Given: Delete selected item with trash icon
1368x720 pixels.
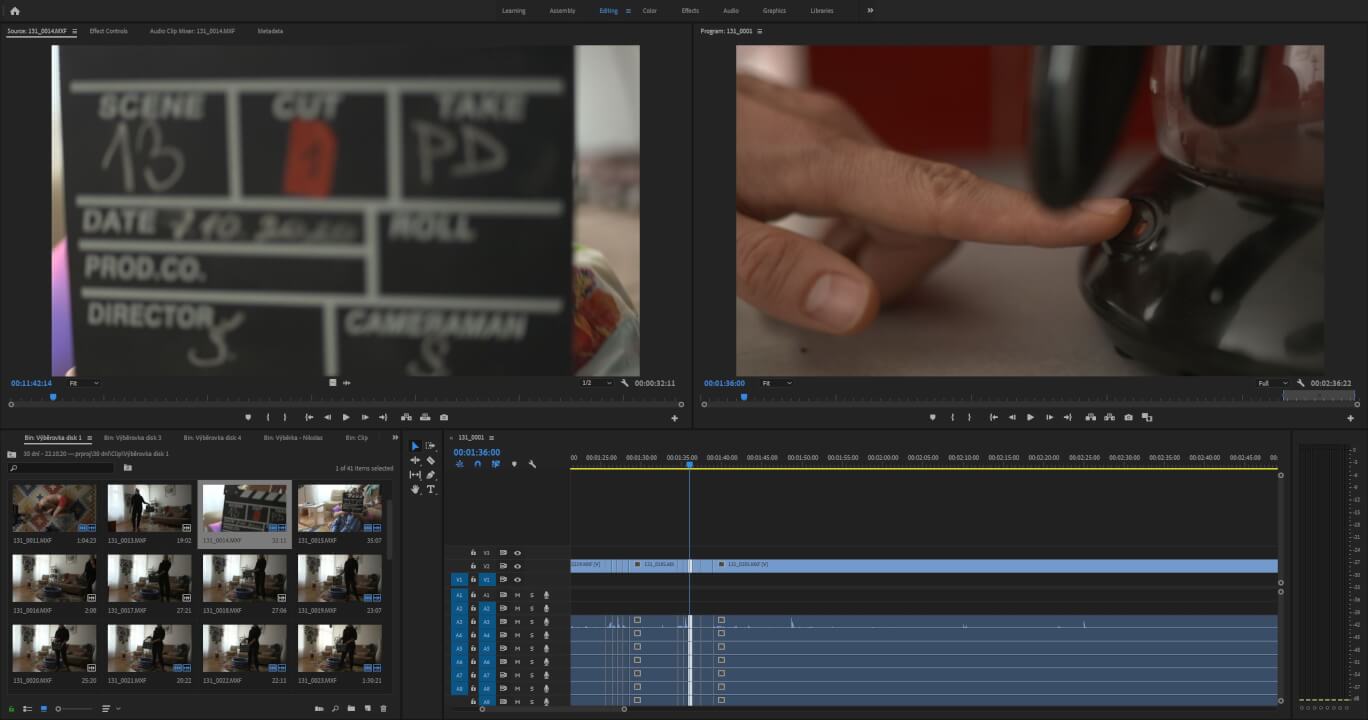Looking at the screenshot, I should click(x=383, y=709).
